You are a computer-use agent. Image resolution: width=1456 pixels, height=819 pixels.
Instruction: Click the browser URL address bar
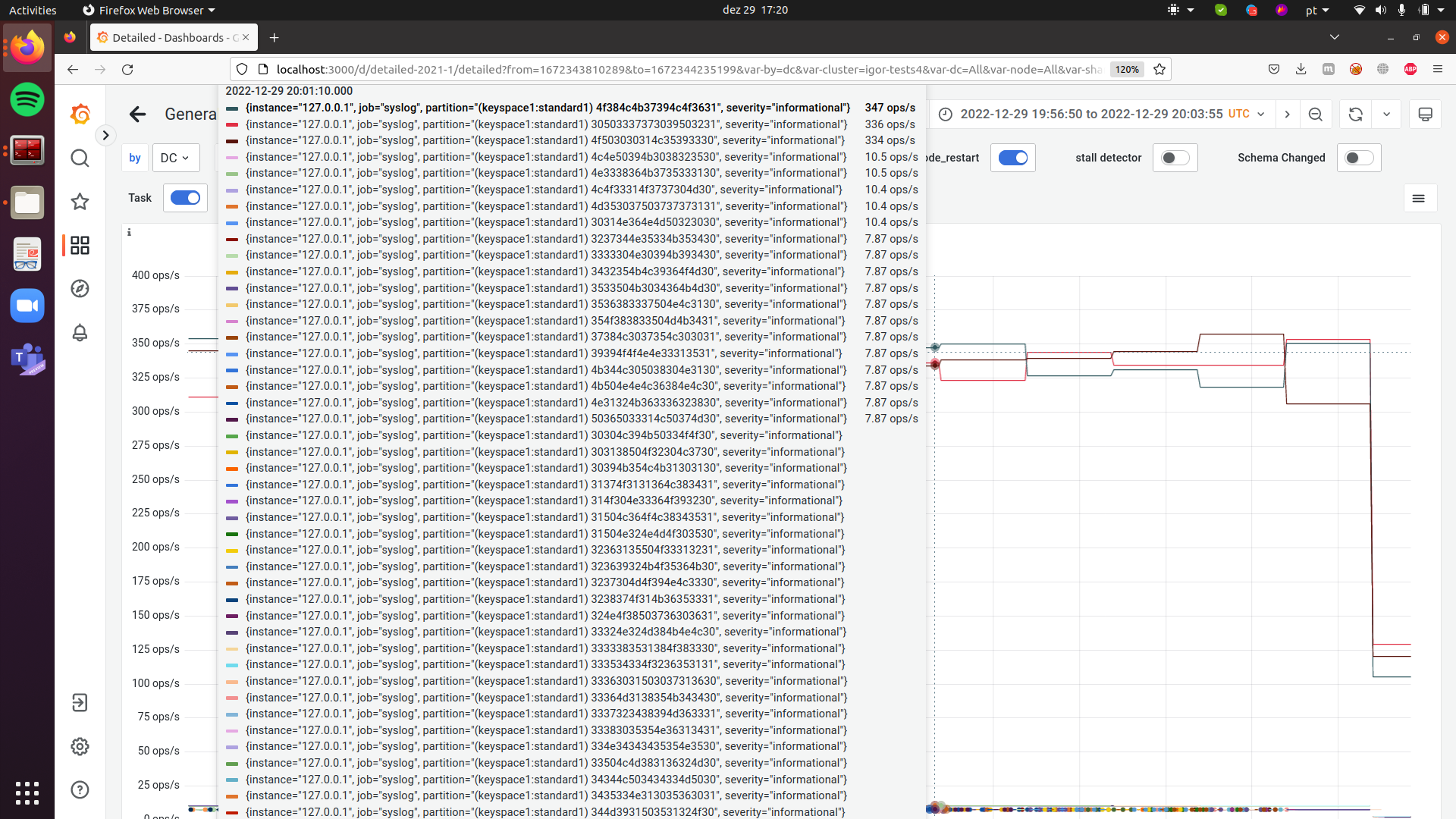pos(682,69)
